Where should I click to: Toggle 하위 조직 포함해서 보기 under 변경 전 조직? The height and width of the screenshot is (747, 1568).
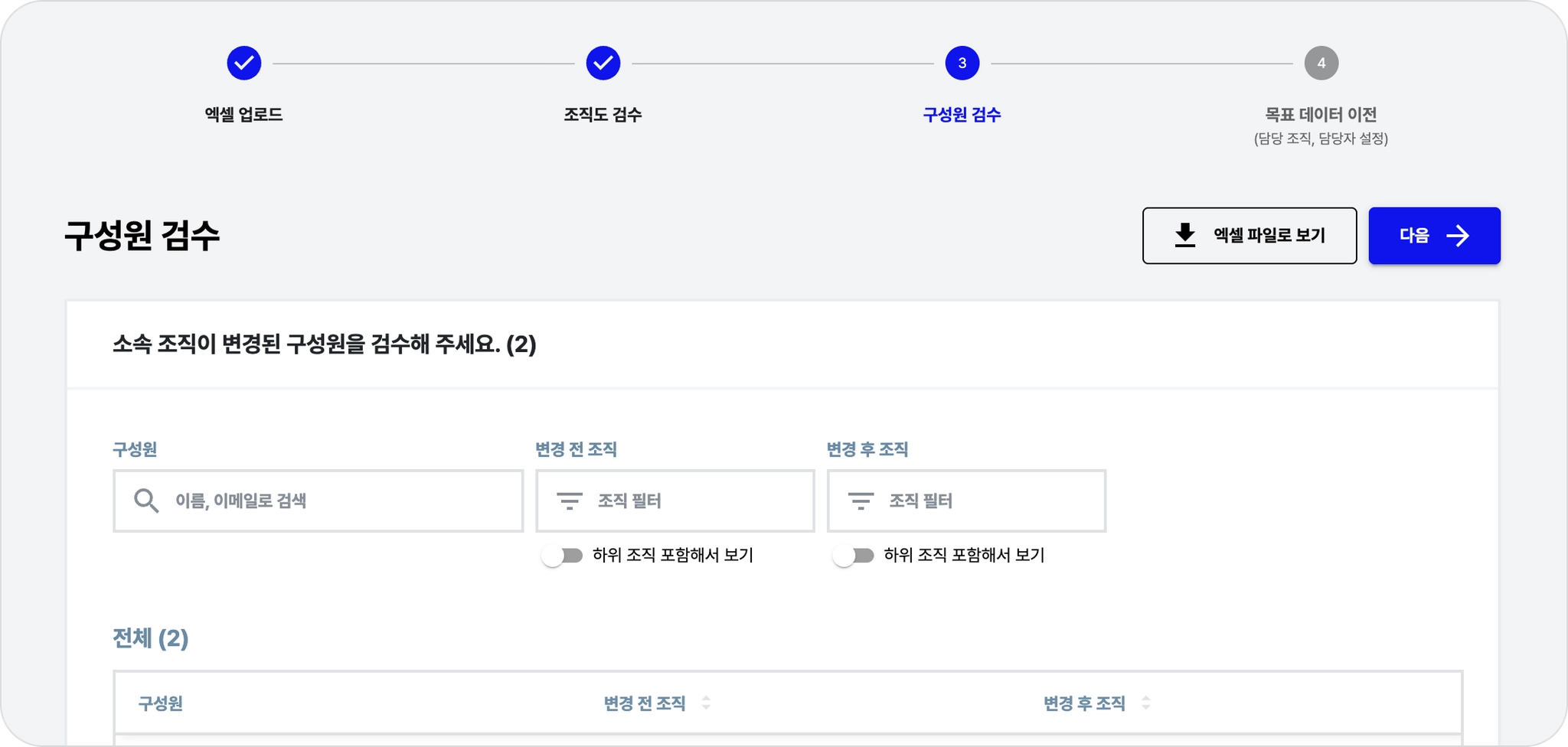562,556
